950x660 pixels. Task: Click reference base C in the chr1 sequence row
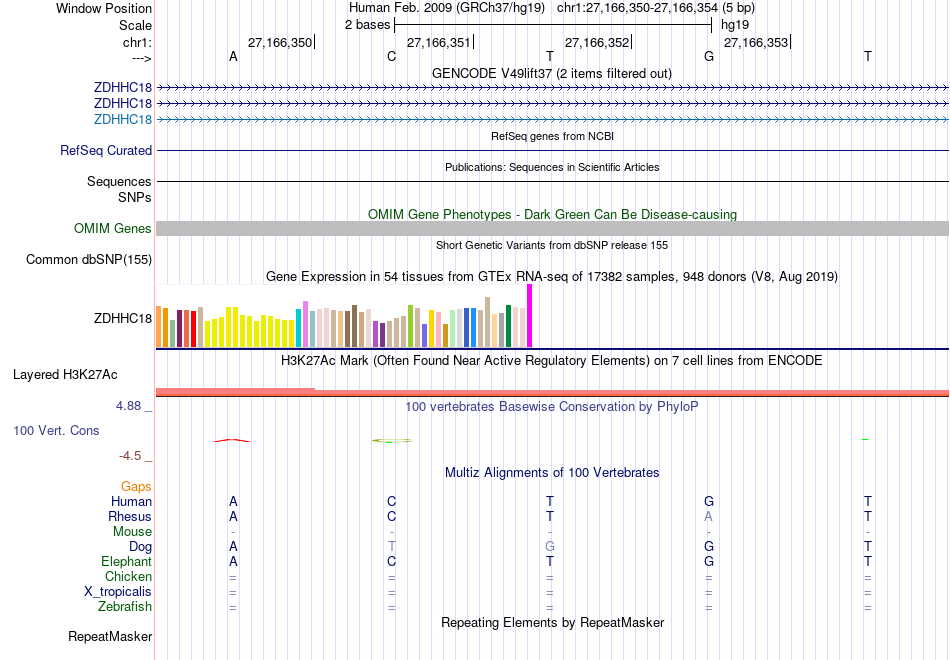[x=391, y=56]
